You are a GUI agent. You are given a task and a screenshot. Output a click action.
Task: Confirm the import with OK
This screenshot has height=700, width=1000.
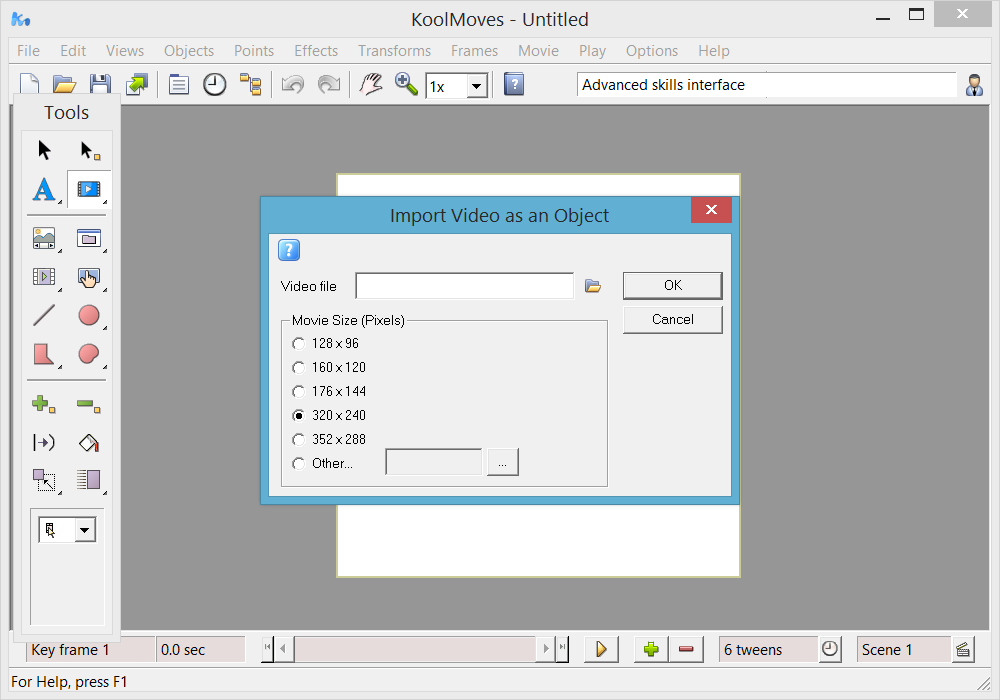point(672,286)
